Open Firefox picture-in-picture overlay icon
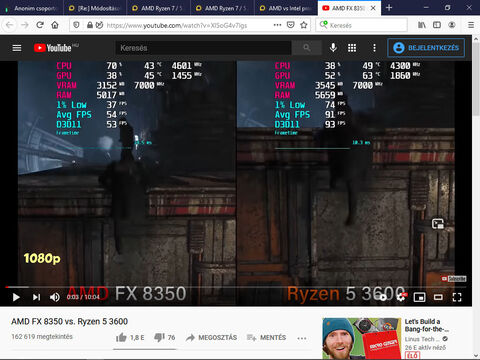This screenshot has width=480, height=360. point(438,224)
